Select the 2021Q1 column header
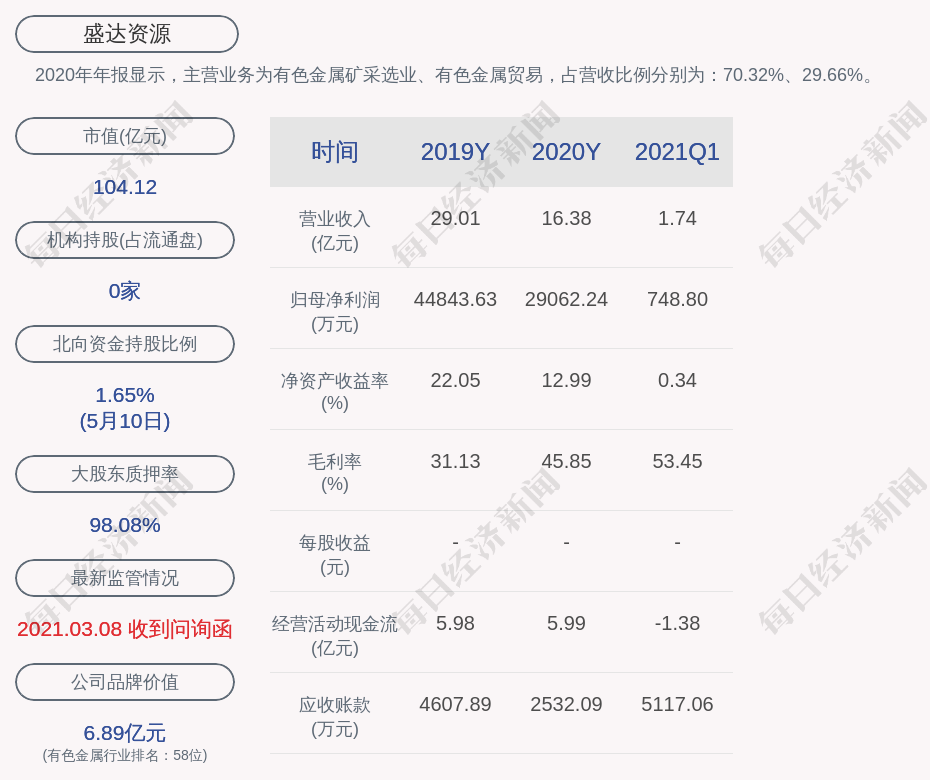Image resolution: width=930 pixels, height=780 pixels. pyautogui.click(x=677, y=152)
